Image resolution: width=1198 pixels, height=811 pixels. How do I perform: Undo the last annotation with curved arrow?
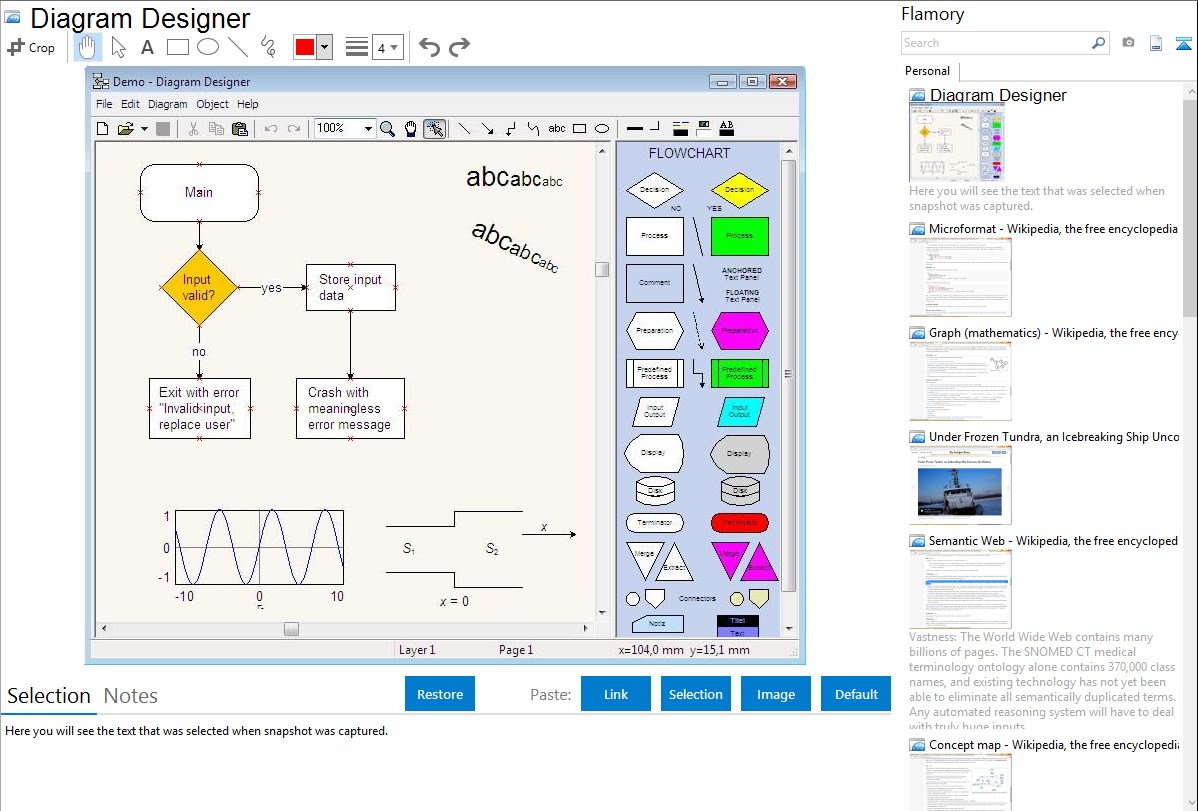click(429, 47)
